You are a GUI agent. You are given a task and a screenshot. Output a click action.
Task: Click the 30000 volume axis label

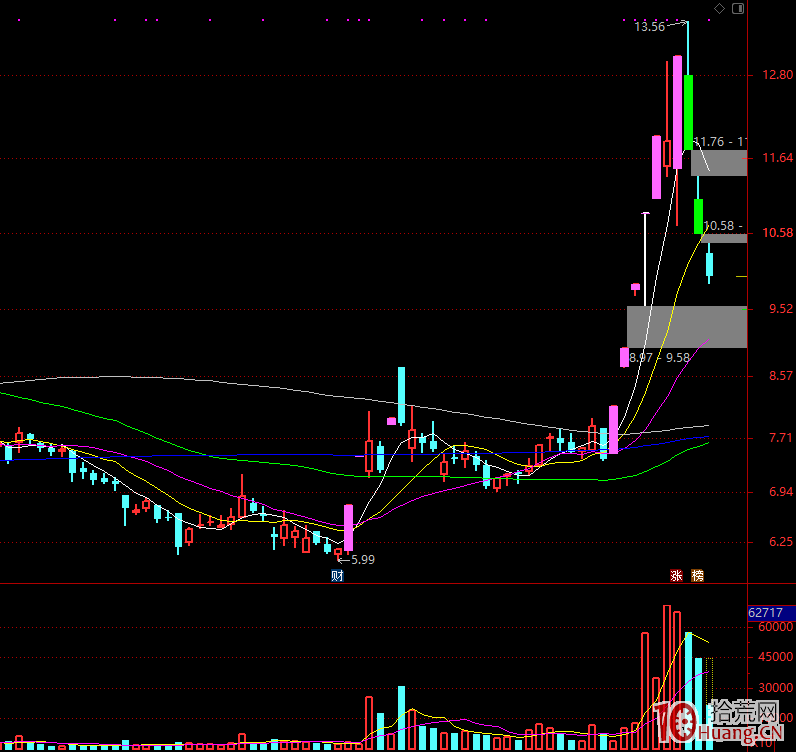[x=775, y=688]
